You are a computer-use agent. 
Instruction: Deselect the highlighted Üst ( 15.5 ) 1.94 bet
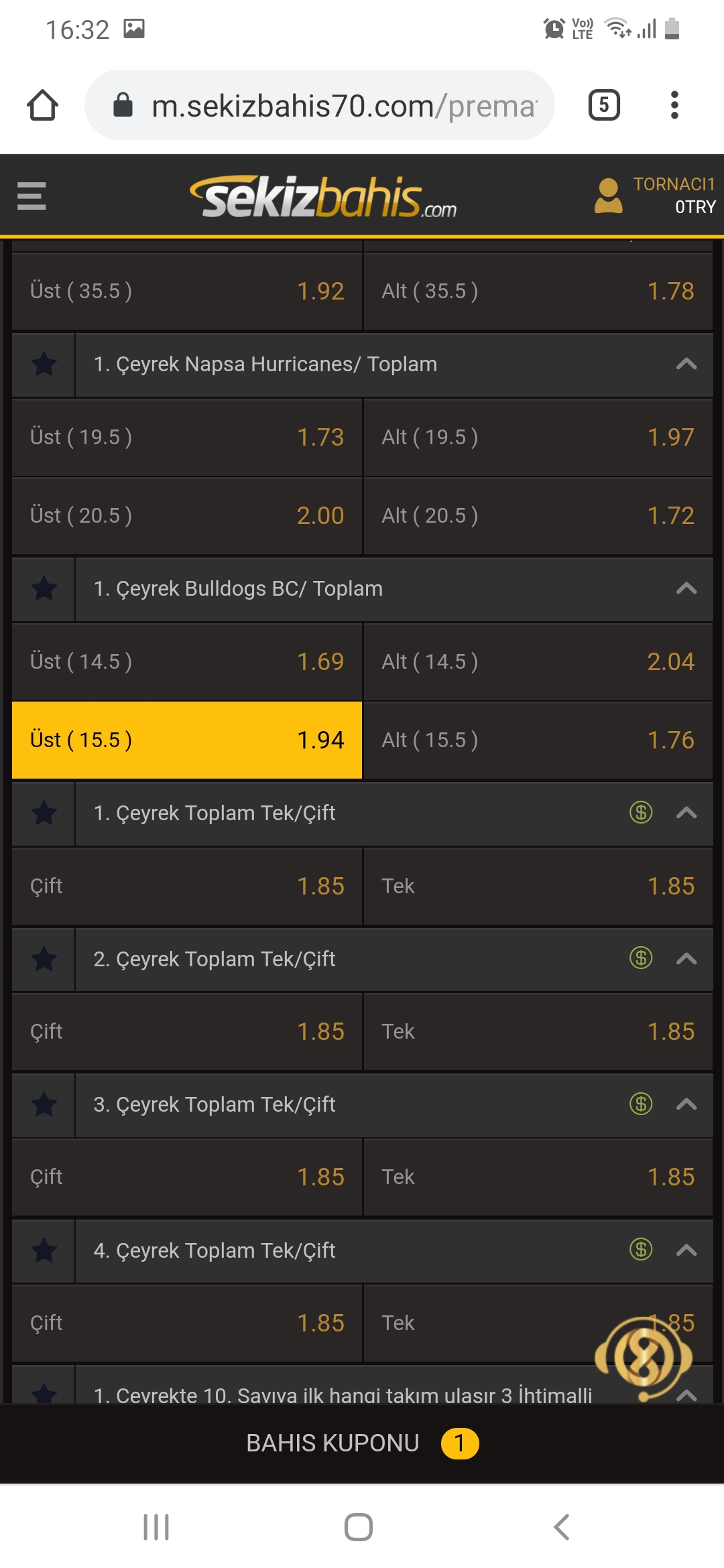pos(187,740)
